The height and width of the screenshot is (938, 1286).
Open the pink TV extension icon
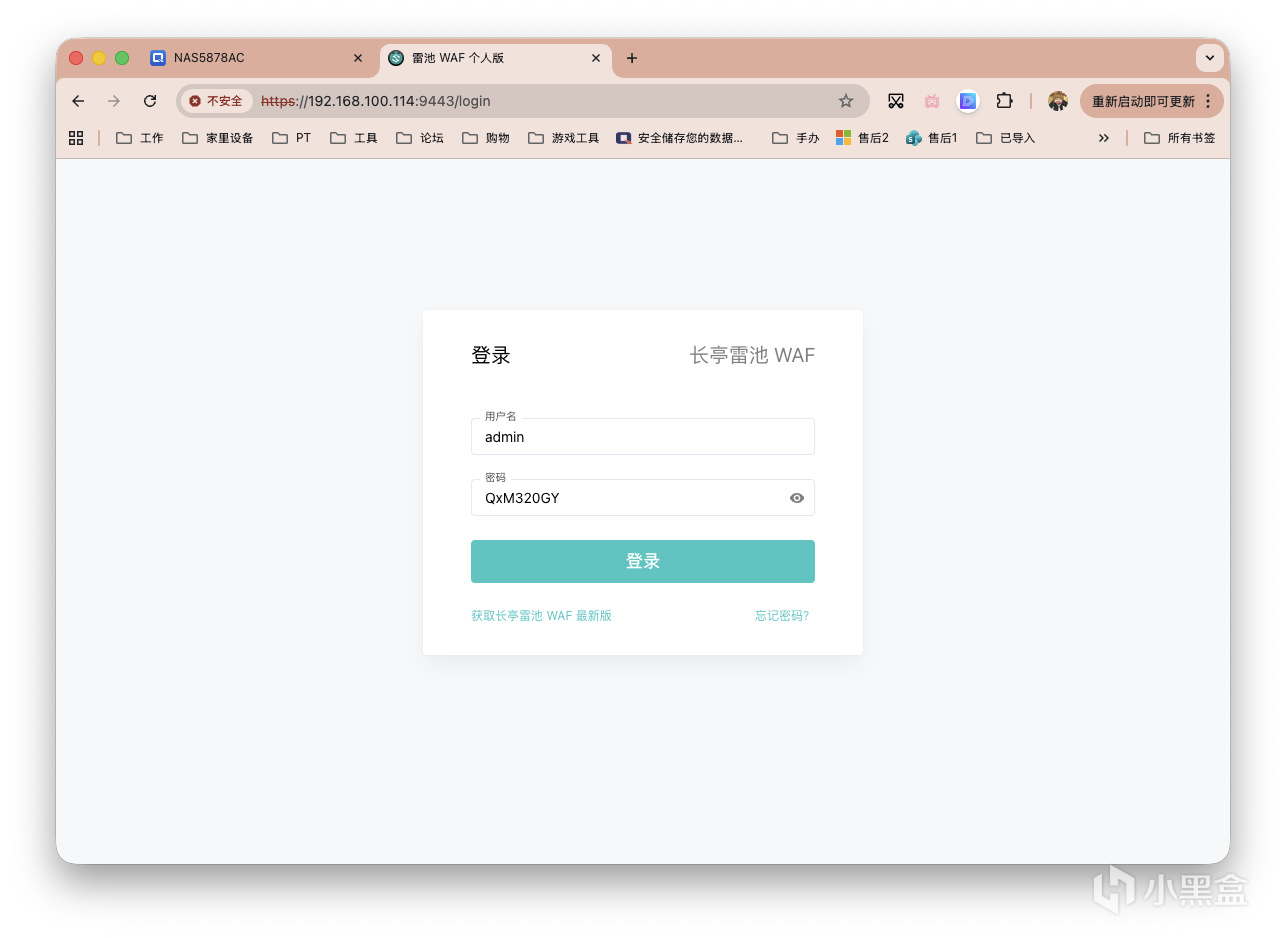932,101
